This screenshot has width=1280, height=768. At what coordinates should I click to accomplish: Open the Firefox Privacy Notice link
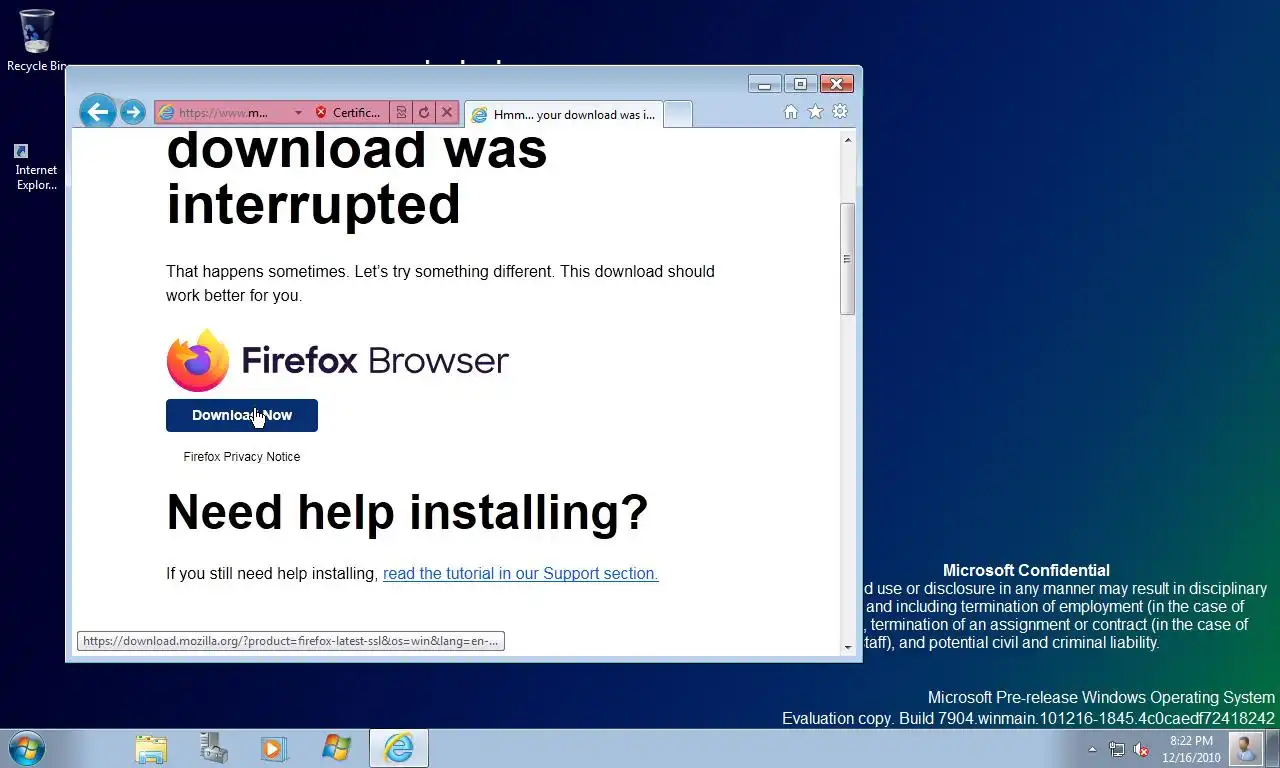pyautogui.click(x=242, y=457)
